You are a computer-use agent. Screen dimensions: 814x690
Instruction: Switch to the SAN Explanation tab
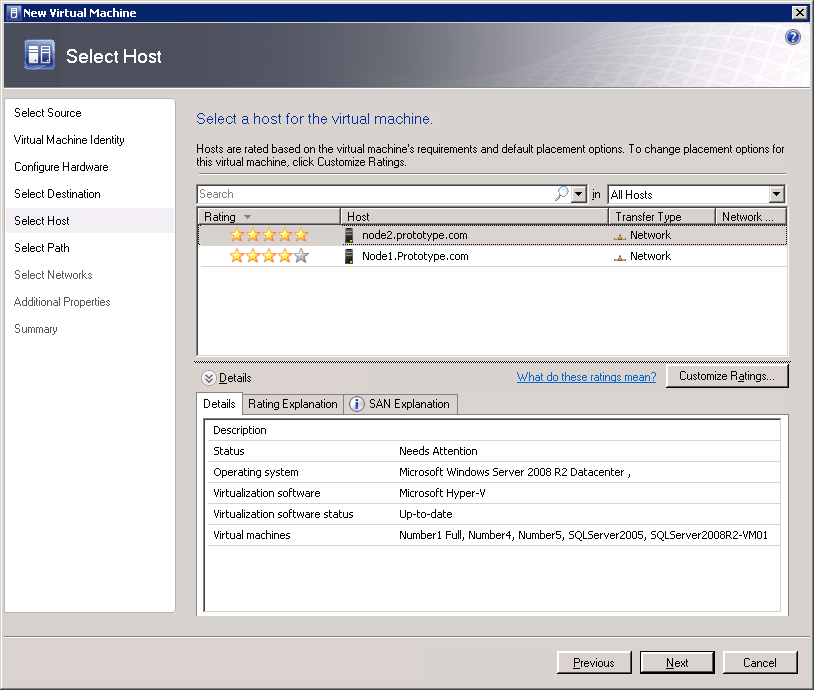(x=400, y=404)
